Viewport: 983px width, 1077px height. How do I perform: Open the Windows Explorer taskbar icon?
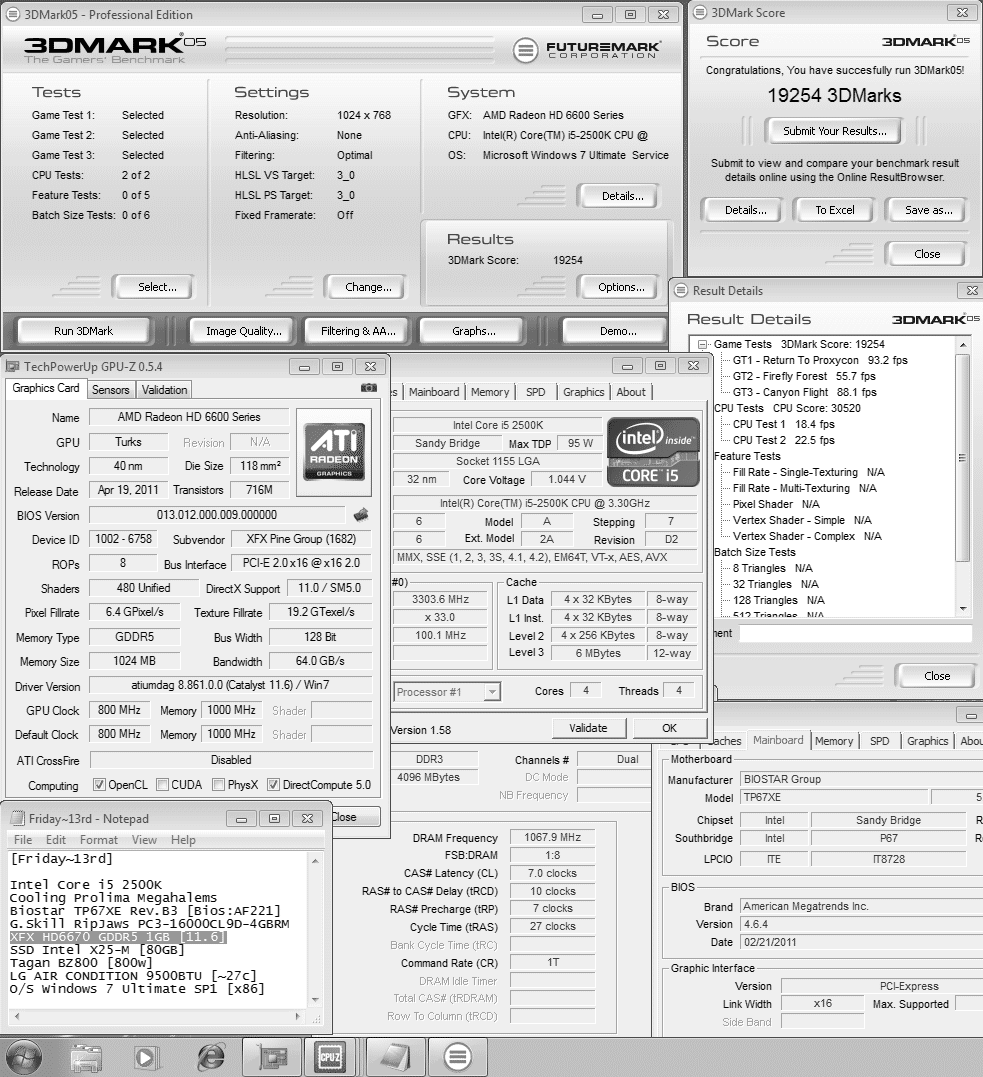click(x=86, y=1057)
